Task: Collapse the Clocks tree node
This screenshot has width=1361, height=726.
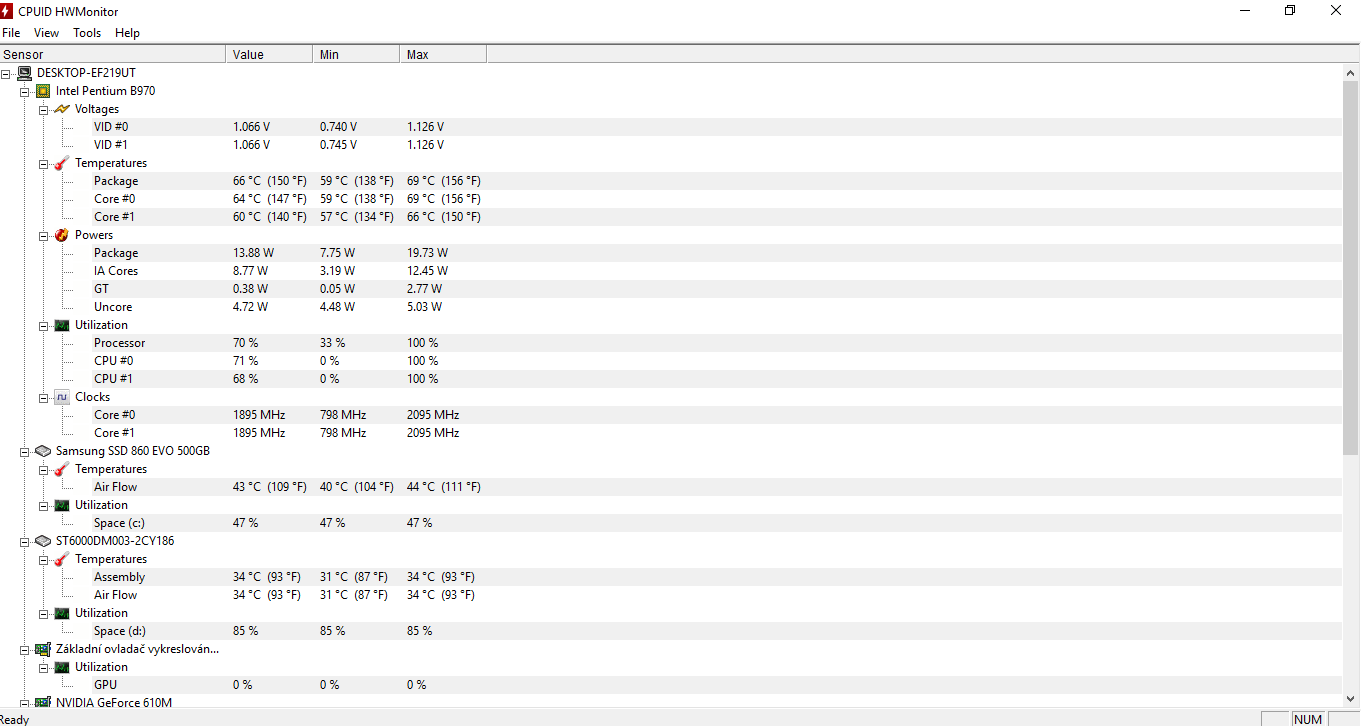Action: click(x=44, y=397)
